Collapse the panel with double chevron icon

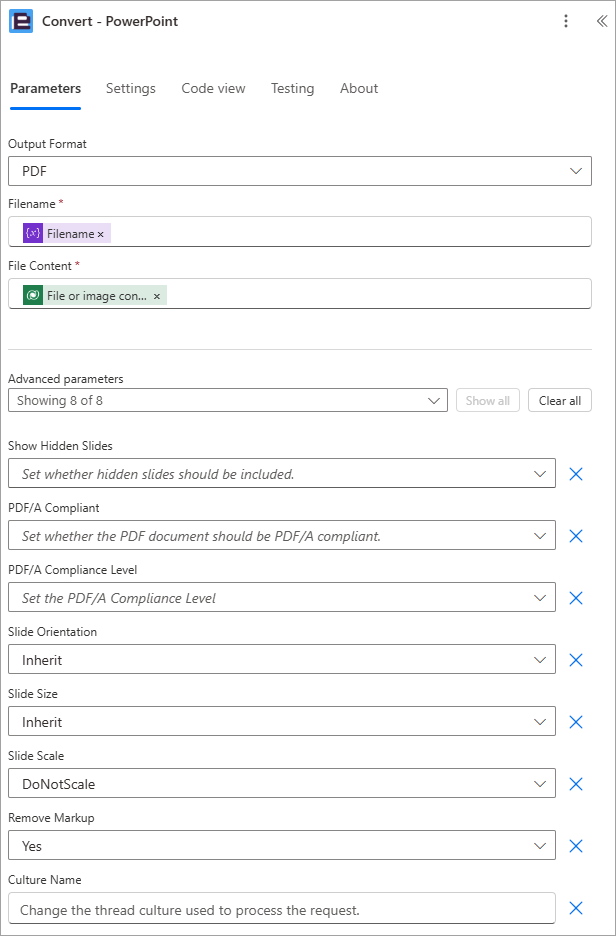coord(602,21)
